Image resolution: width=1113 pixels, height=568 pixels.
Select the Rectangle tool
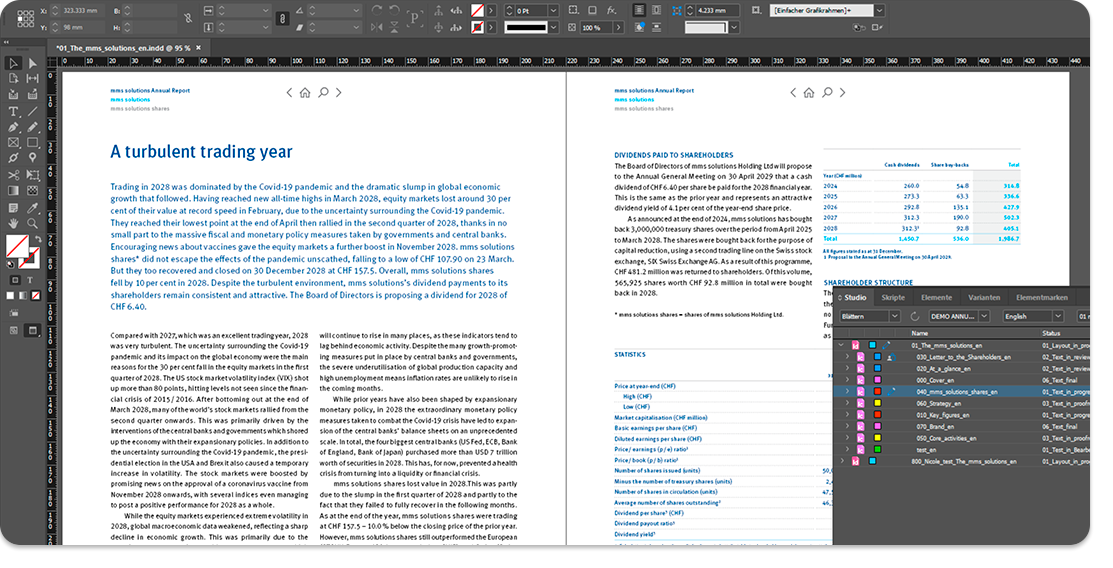tap(32, 143)
